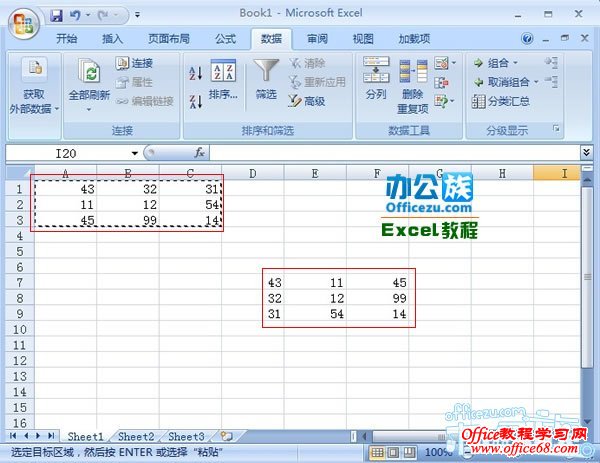Click the hide detail icon beside 取消组合
The image size is (600, 463).
551,82
